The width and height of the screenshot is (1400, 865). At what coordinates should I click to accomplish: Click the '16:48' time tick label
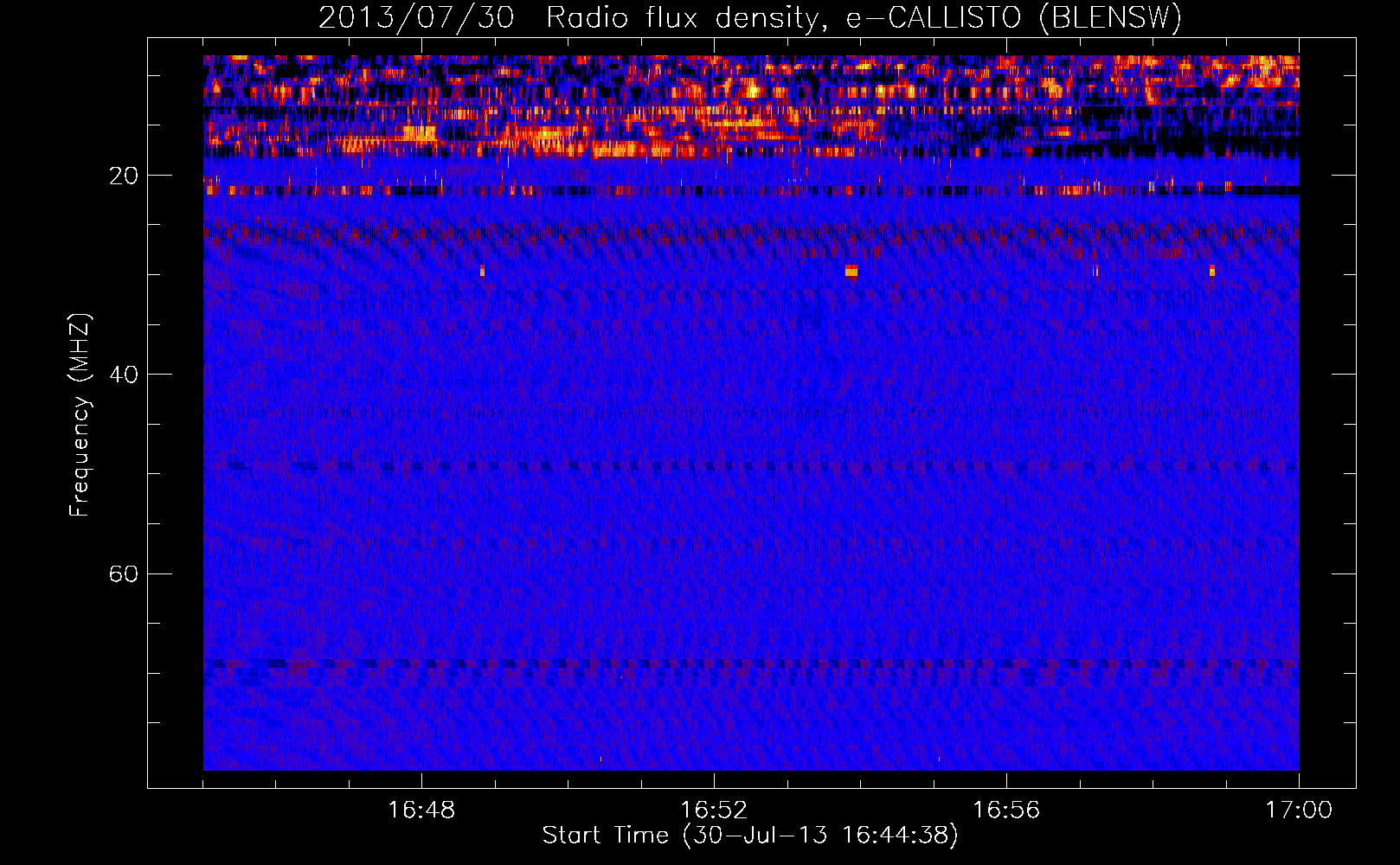(x=421, y=811)
